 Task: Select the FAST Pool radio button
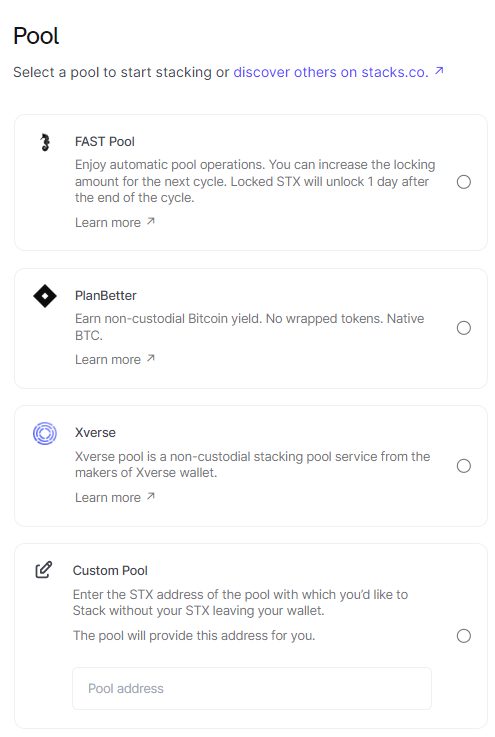tap(464, 182)
